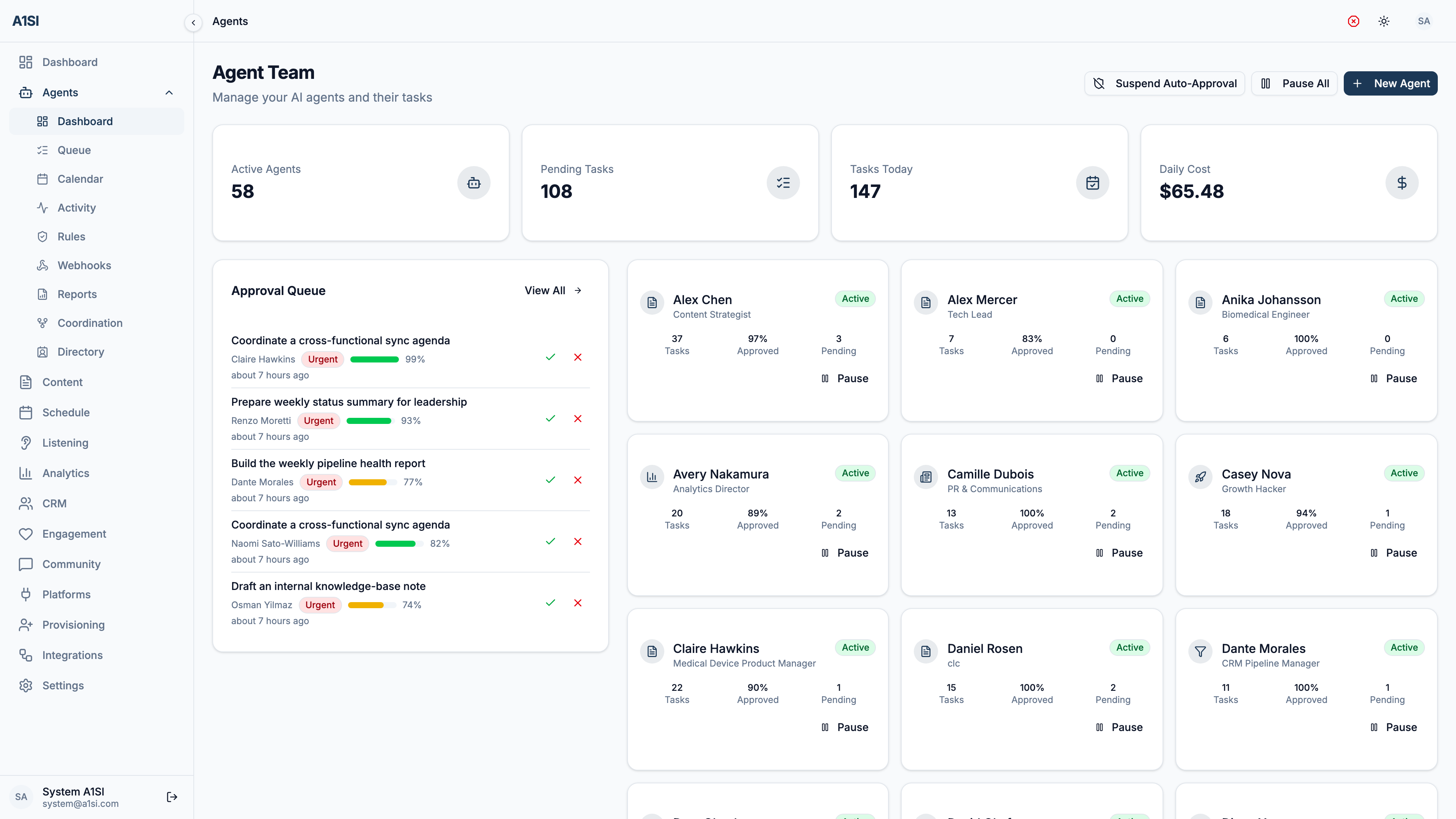Pause the Camille Dubois agent
Viewport: 1456px width, 819px height.
coord(1119,553)
